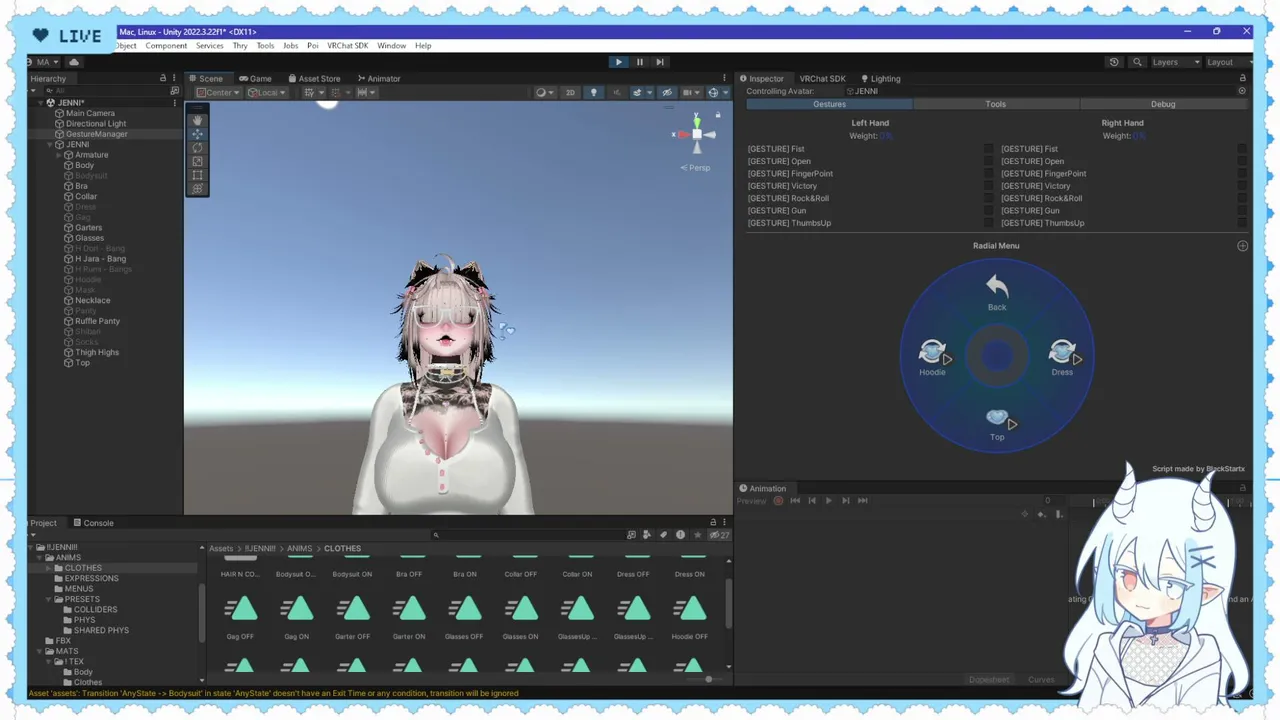The image size is (1280, 720).
Task: Open the Layers dropdown
Action: (1176, 62)
